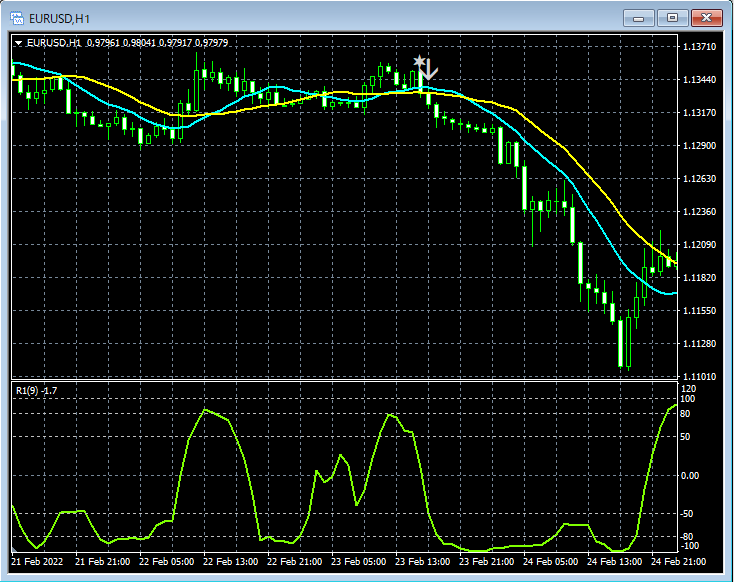
Task: Click price level 1.12360 on the scale
Action: pos(699,212)
